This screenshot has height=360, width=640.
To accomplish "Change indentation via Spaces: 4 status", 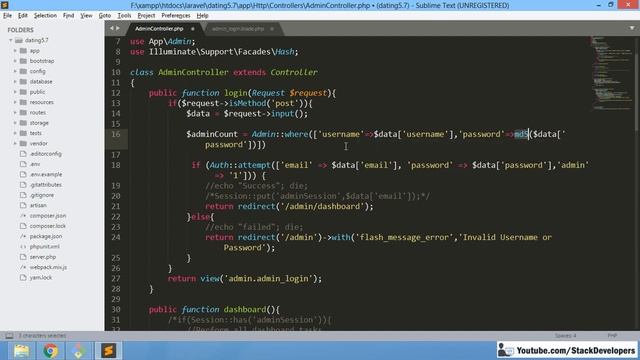I will [x=565, y=336].
